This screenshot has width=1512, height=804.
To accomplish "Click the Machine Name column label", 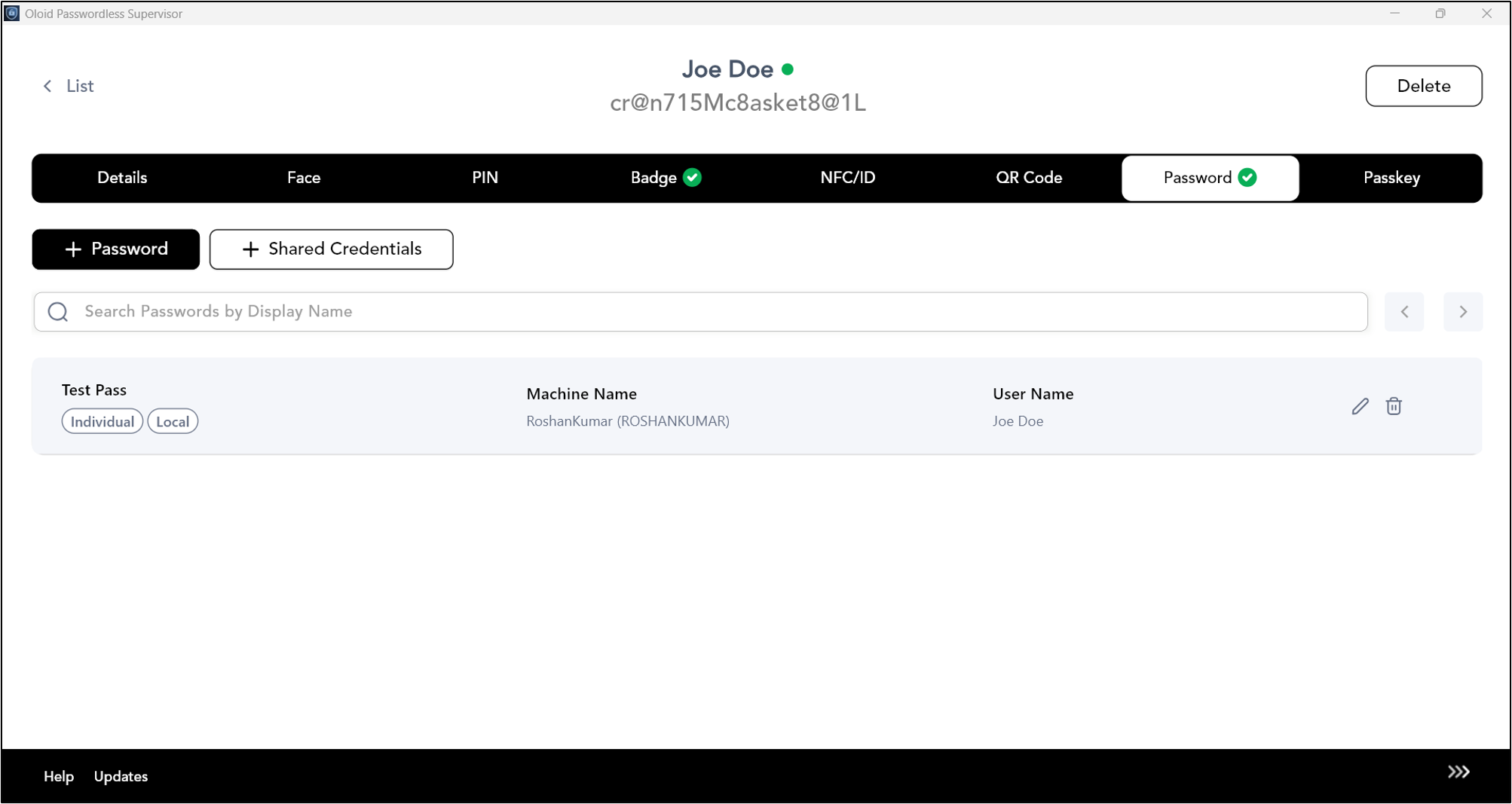I will pyautogui.click(x=581, y=394).
